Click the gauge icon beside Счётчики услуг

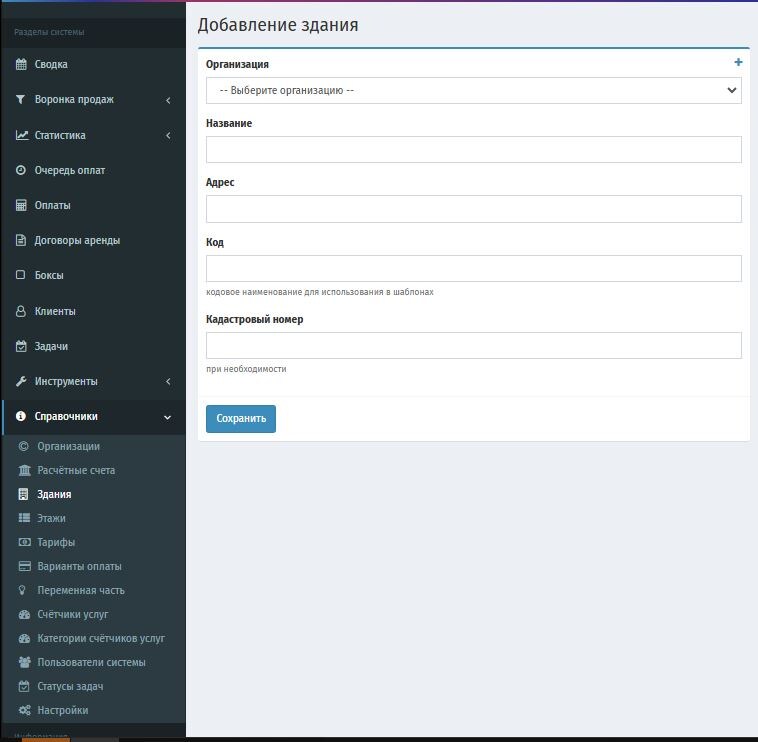click(24, 614)
